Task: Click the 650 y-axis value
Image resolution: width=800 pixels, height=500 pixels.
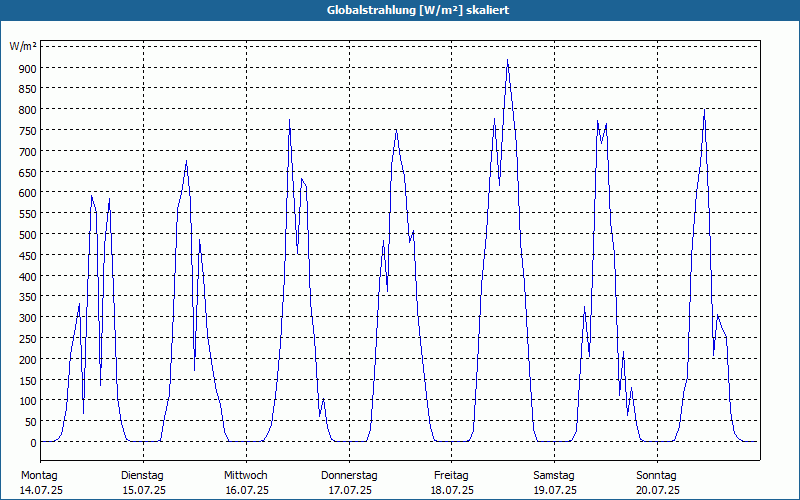Action: (28, 172)
